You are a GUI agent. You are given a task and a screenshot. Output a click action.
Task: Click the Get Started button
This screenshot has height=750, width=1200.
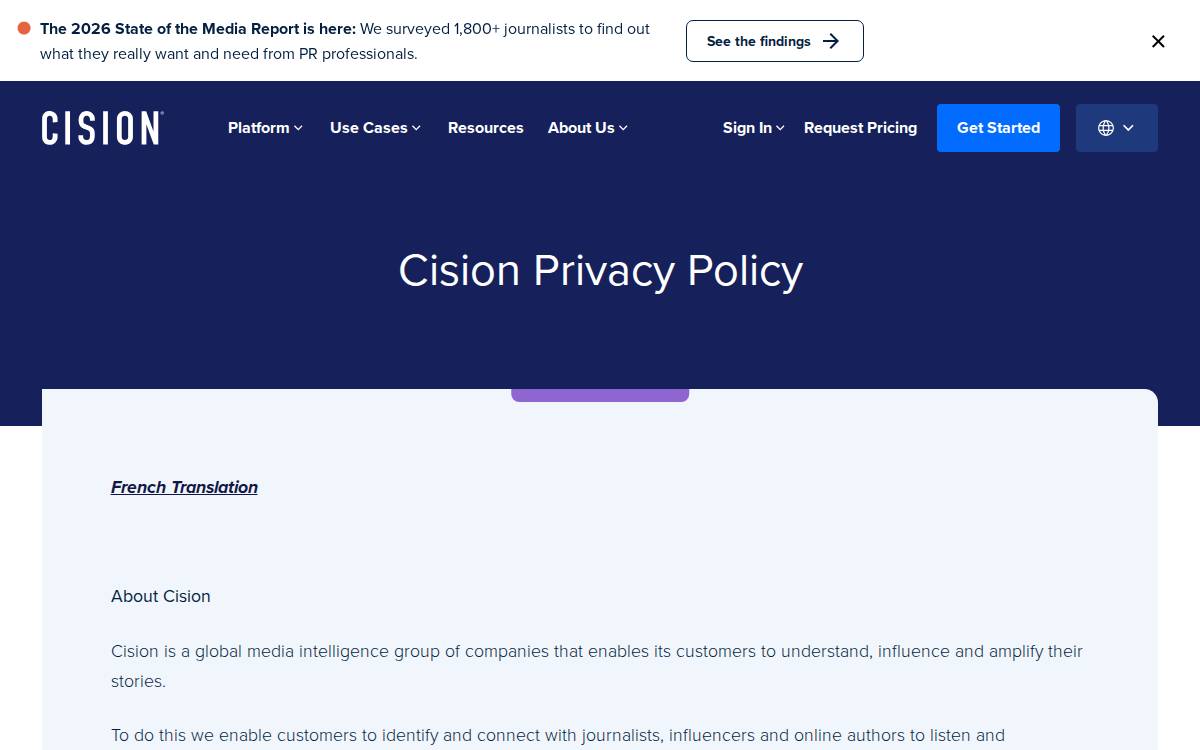click(998, 128)
